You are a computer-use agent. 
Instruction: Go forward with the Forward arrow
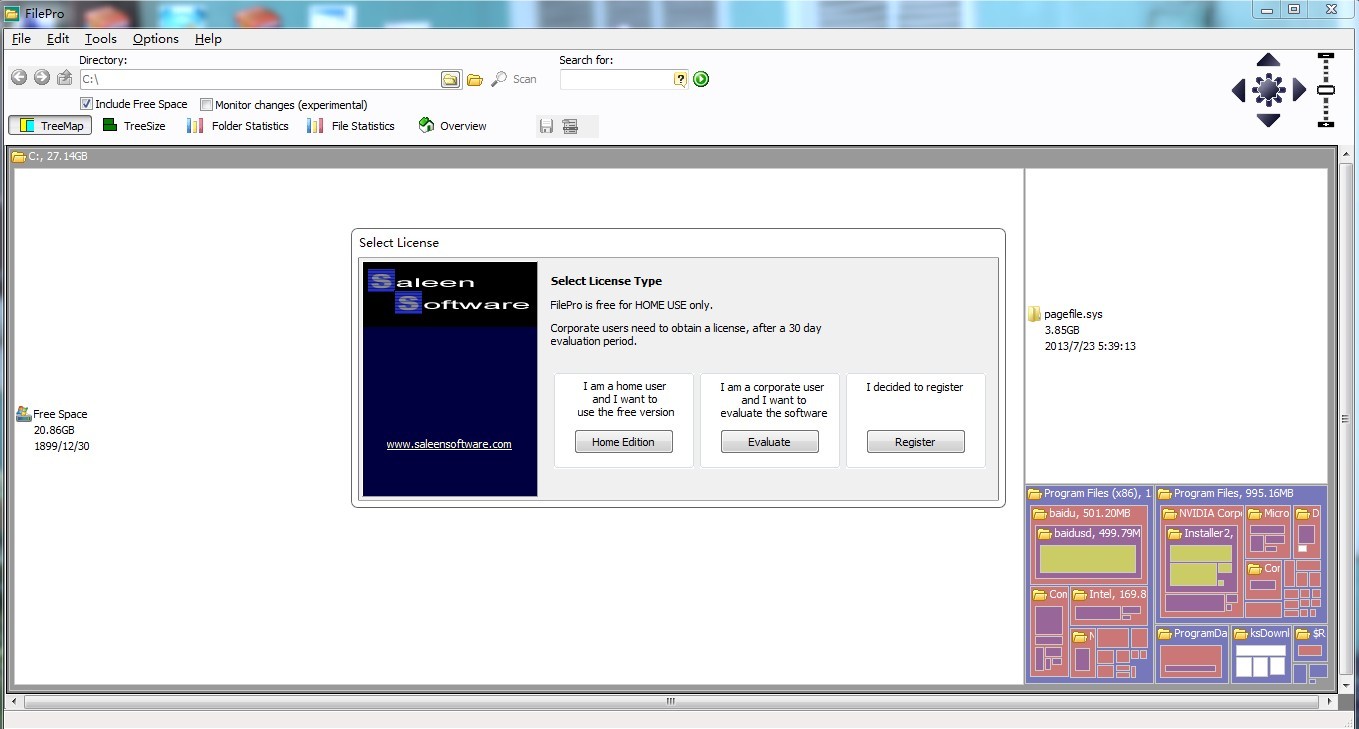pyautogui.click(x=41, y=78)
